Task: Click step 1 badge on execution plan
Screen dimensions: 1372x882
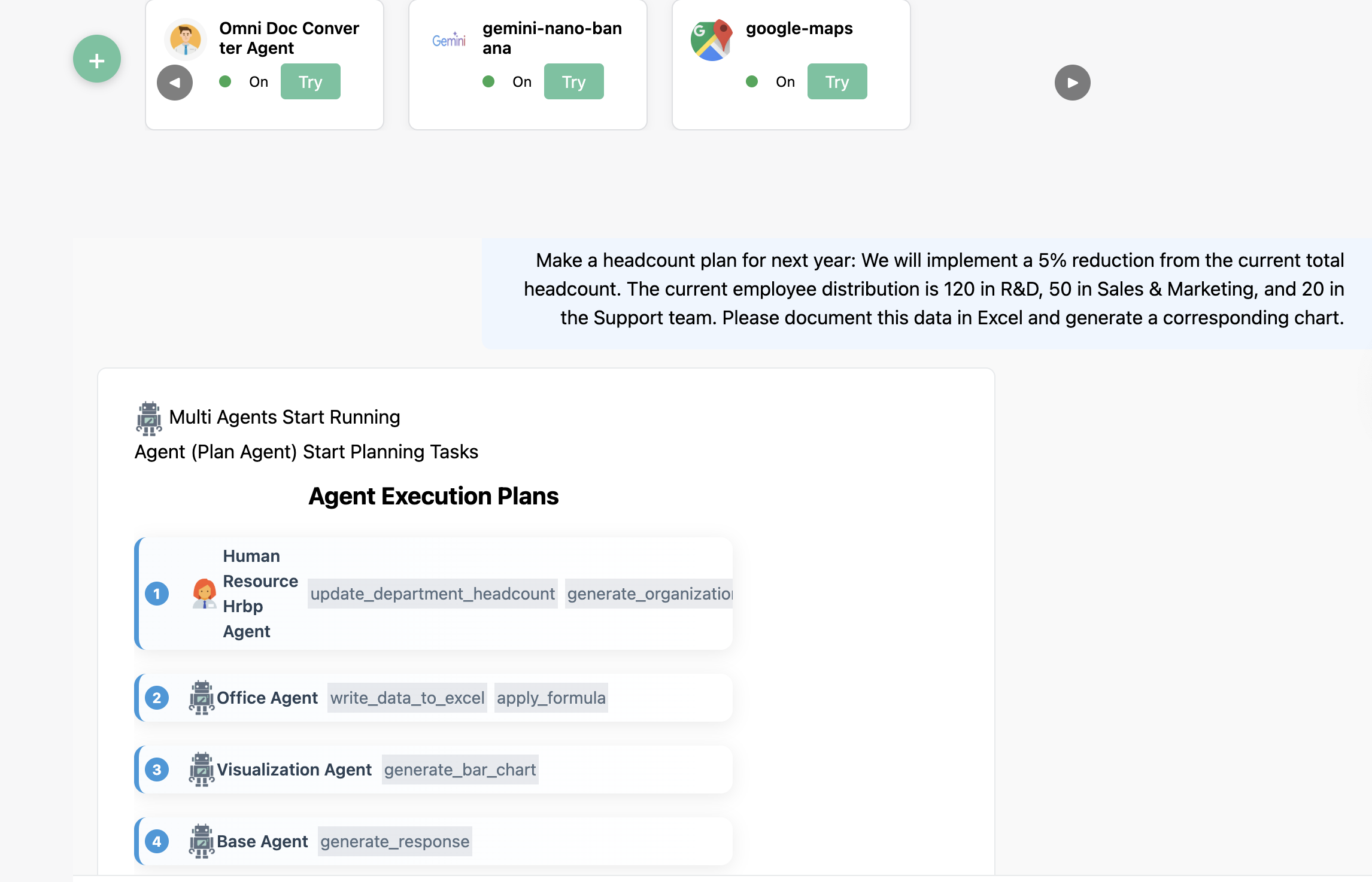Action: pos(157,594)
